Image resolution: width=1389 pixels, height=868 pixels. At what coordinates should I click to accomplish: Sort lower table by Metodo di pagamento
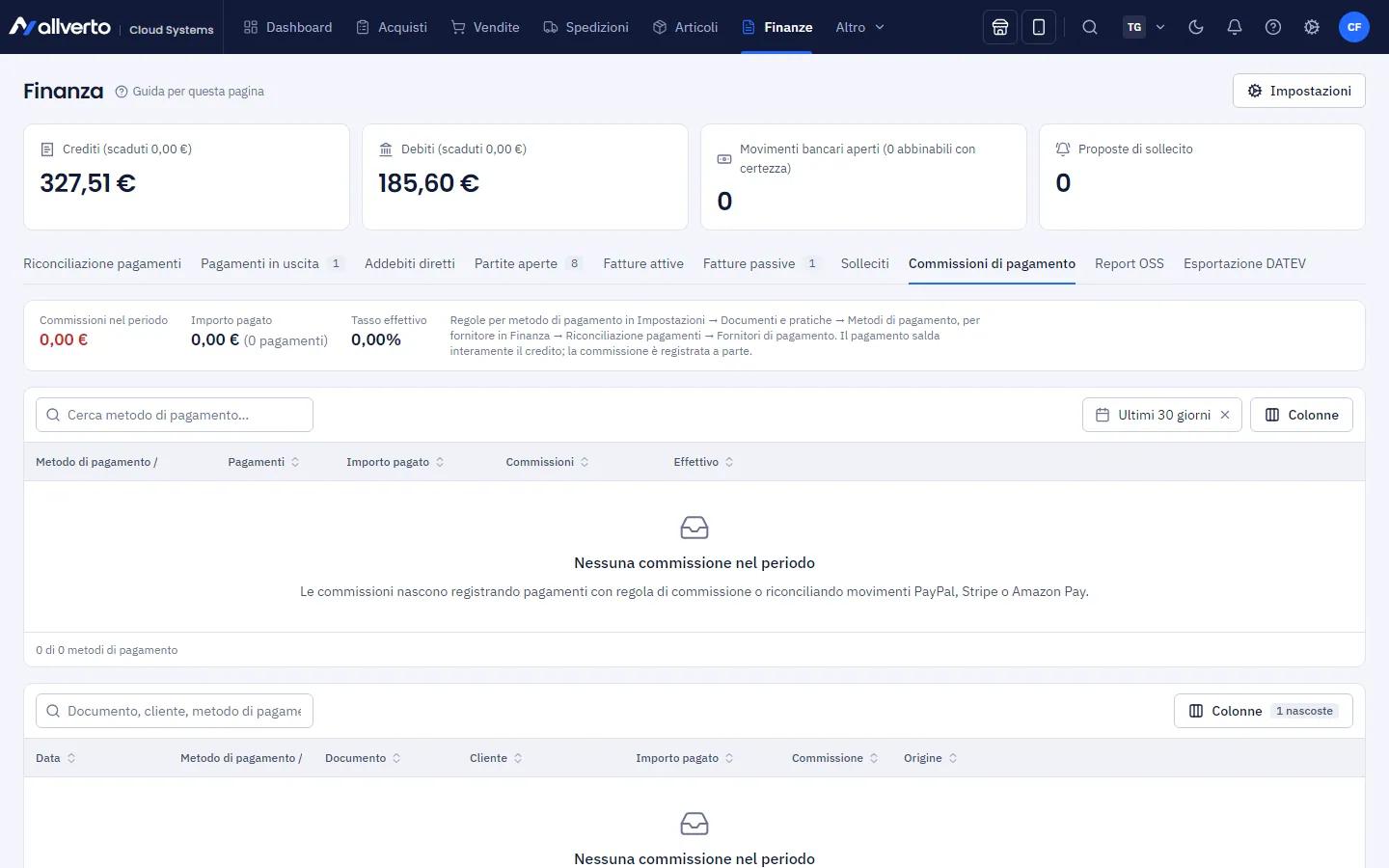pos(241,758)
